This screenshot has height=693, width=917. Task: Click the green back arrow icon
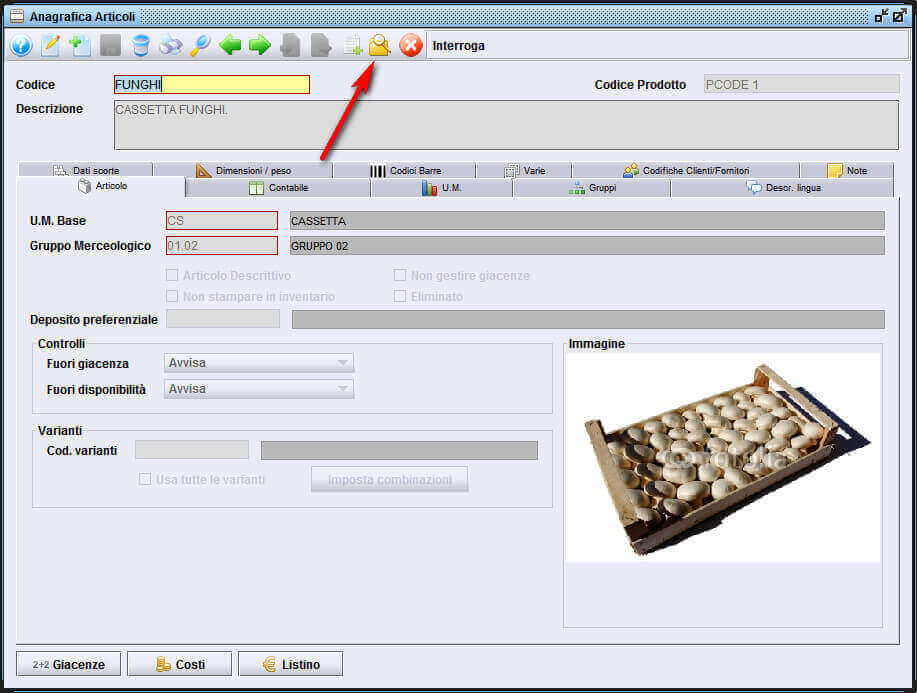coord(228,46)
